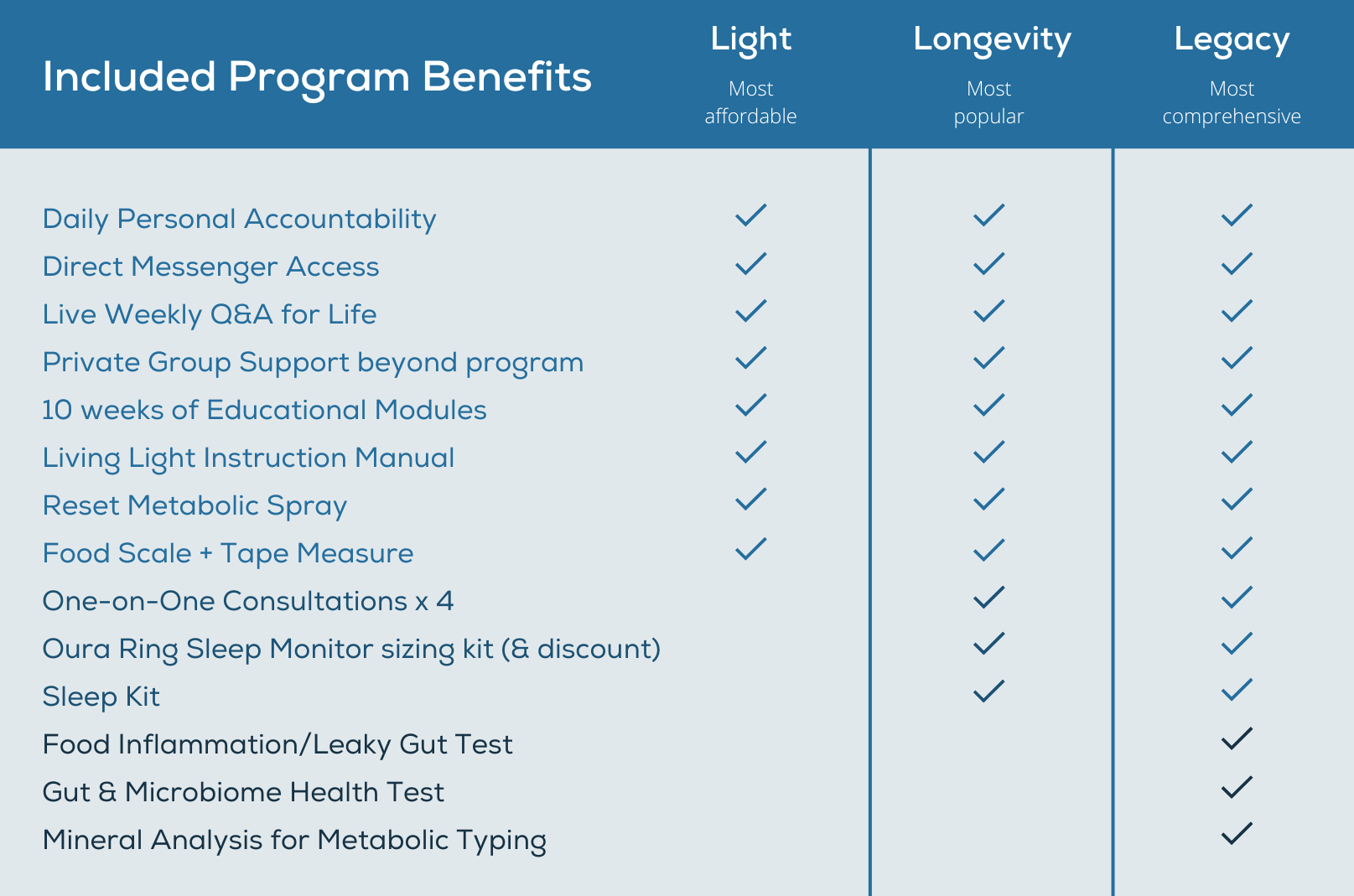The height and width of the screenshot is (896, 1354).
Task: Click Legacy checkmark for Gut & Microbiome Test
Action: 1237,787
